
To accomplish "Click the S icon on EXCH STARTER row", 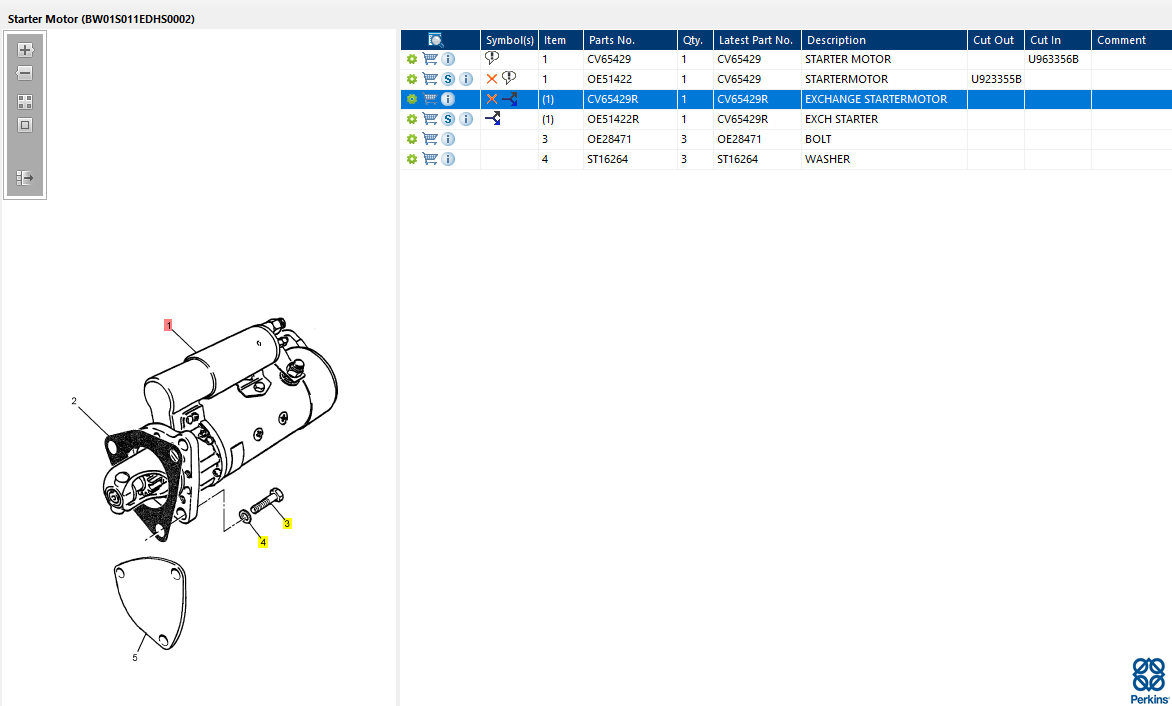I will pos(448,119).
